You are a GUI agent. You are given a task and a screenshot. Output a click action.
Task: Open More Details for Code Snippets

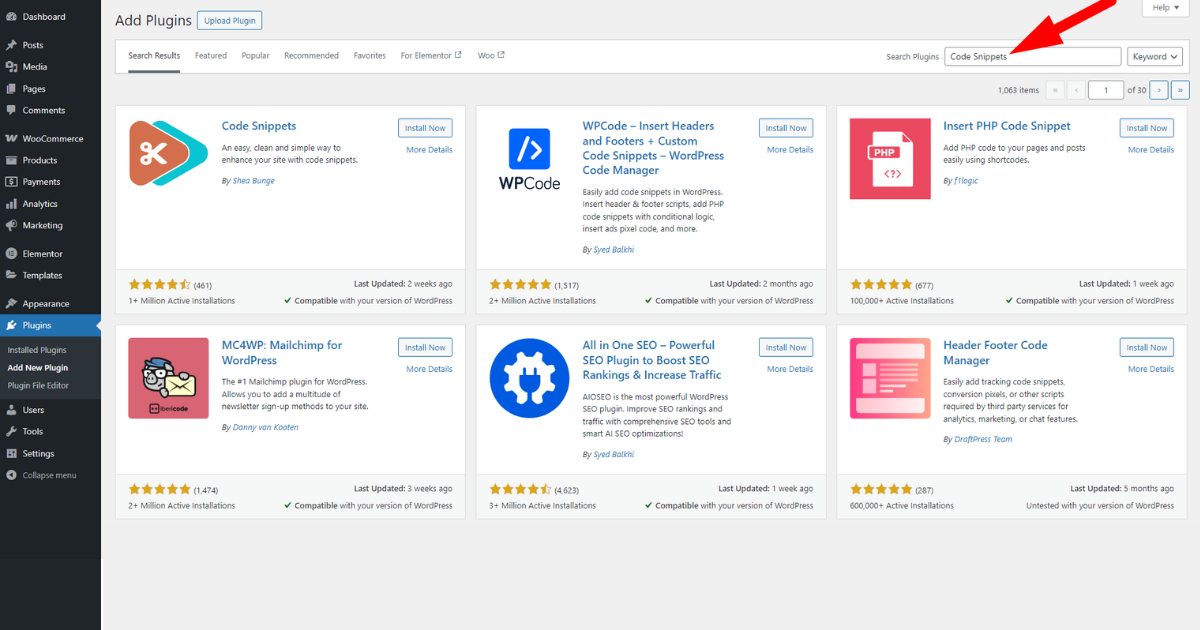pos(429,150)
